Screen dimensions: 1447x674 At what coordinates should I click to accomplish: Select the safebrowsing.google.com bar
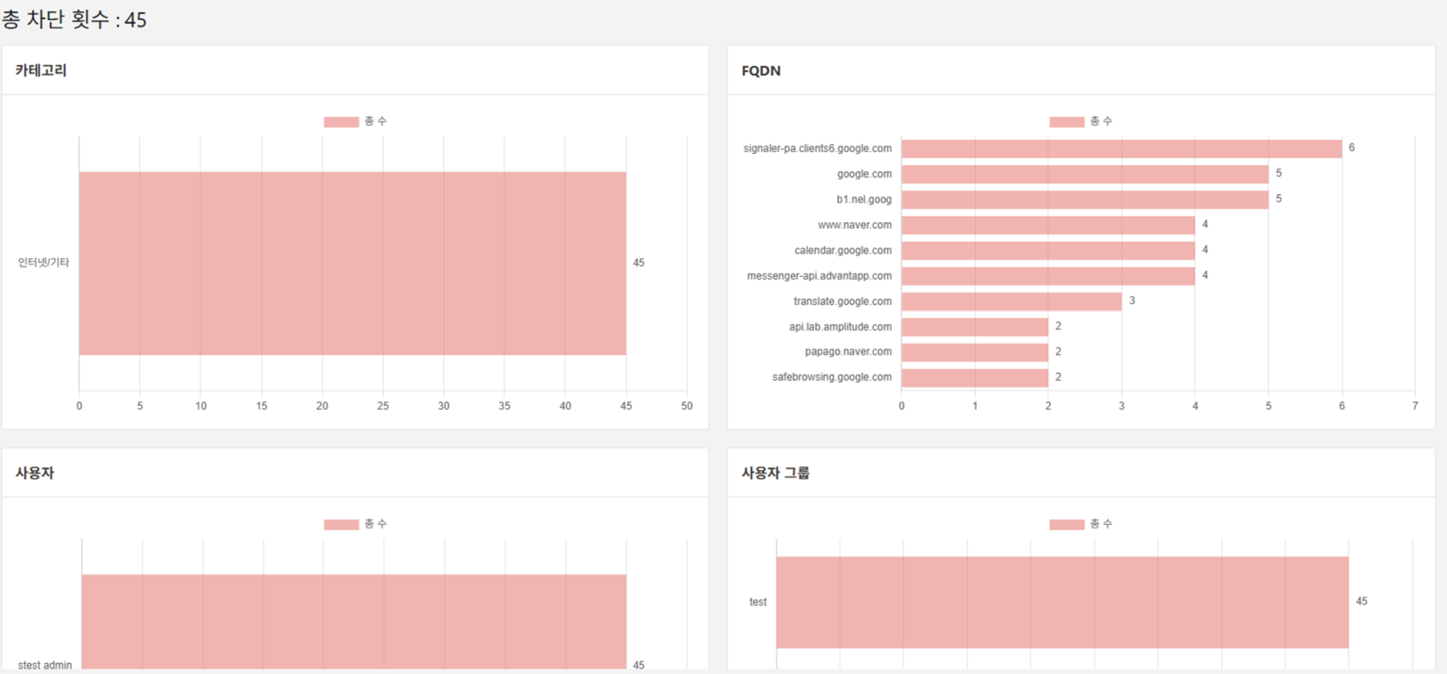(x=974, y=378)
